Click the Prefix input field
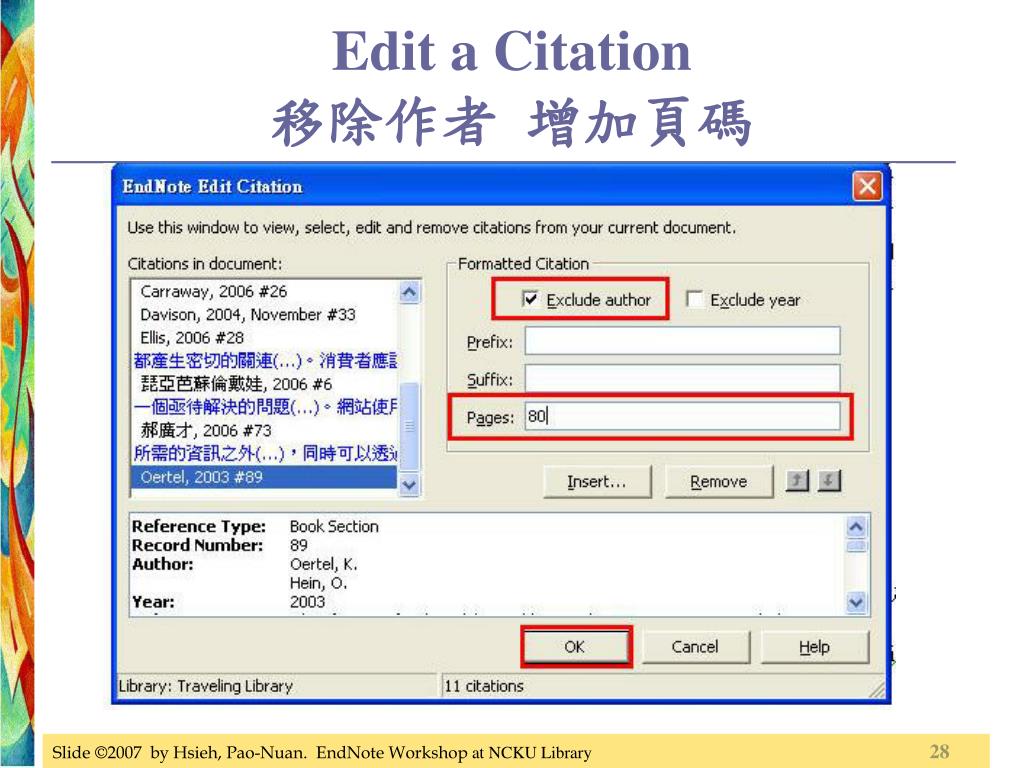1024x768 pixels. tap(682, 341)
